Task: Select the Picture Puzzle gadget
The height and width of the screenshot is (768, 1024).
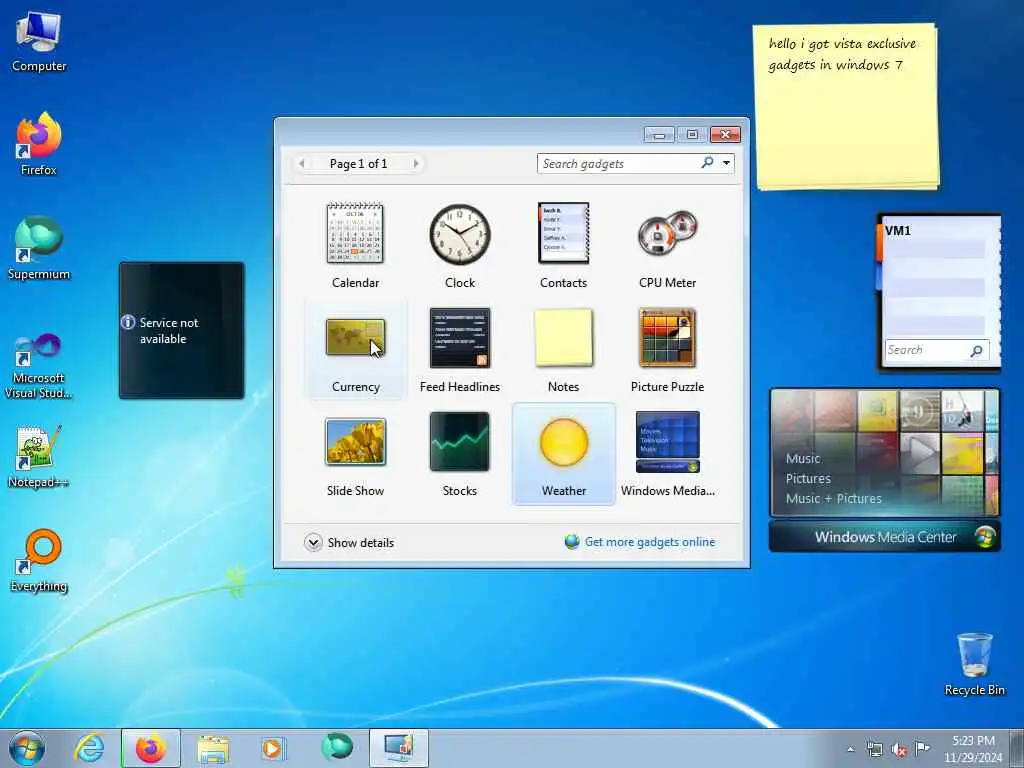Action: [x=667, y=349]
